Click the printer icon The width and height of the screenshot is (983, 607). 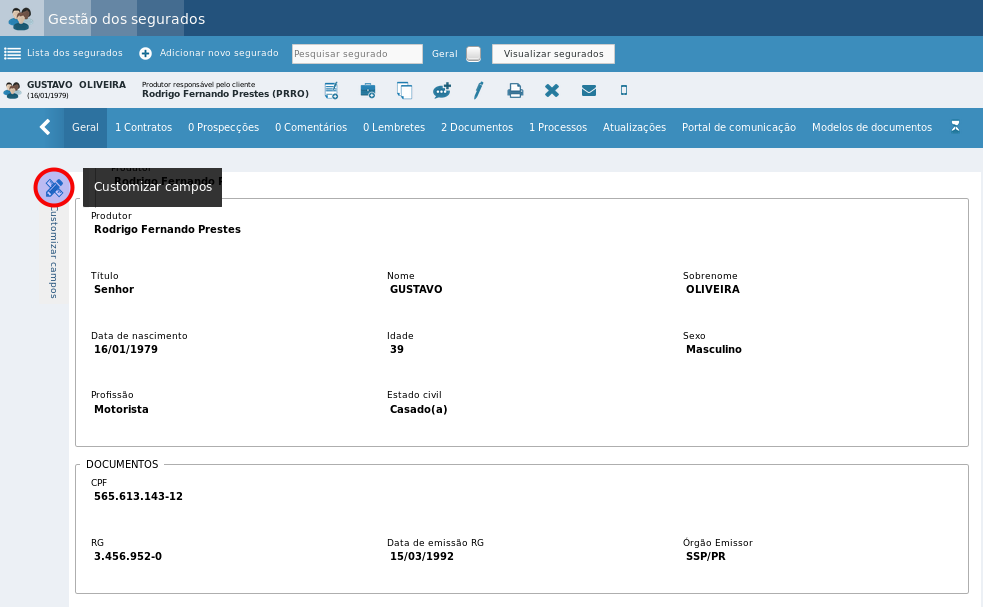pos(515,90)
